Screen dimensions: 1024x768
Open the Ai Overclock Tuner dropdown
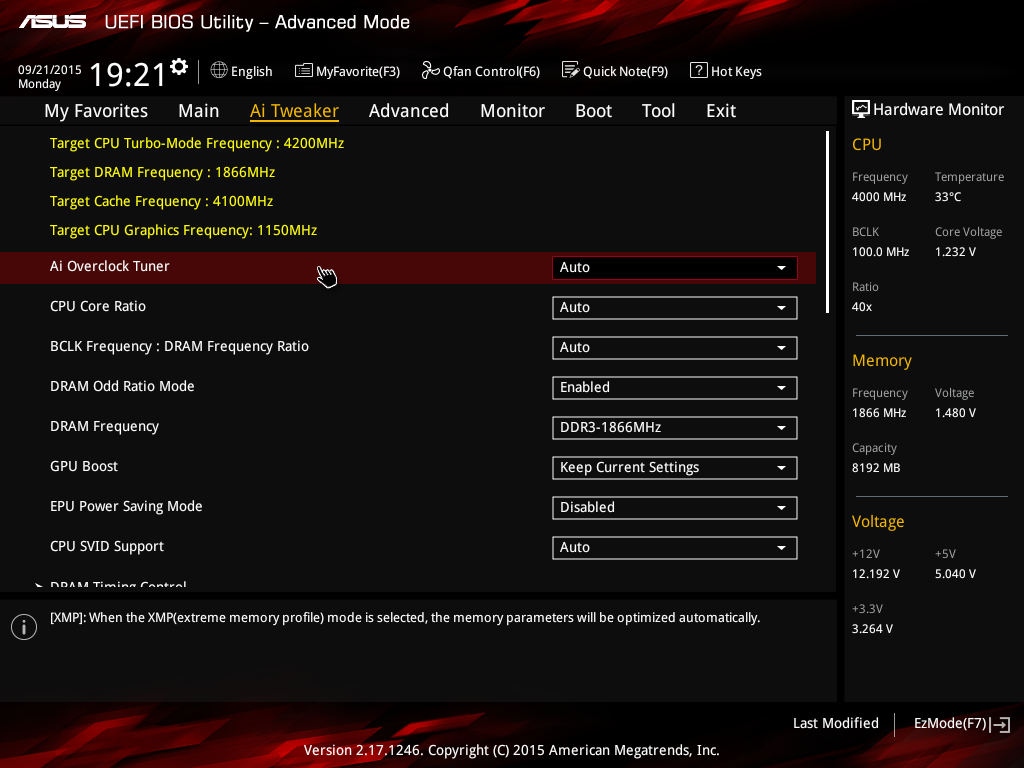tap(675, 268)
